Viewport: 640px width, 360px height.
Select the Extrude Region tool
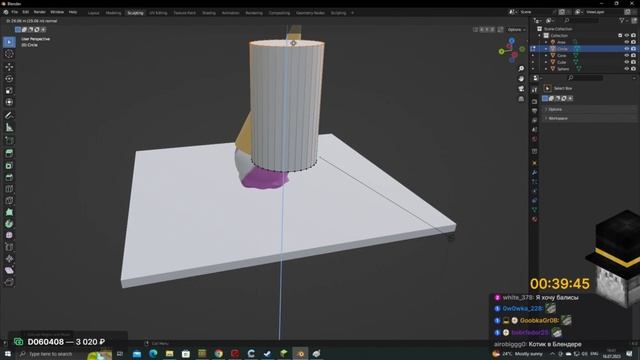9,153
